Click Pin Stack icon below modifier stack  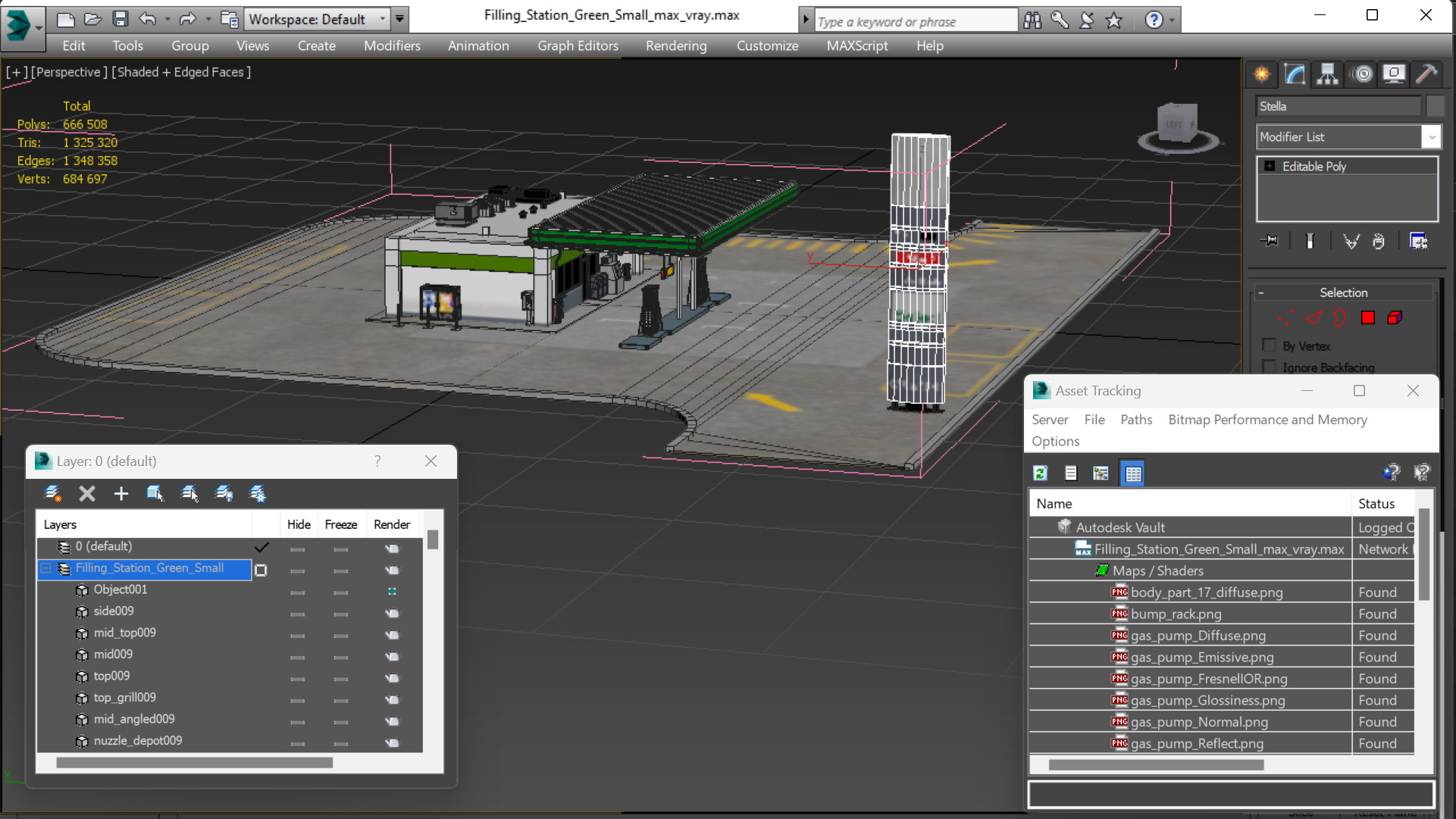coord(1270,241)
